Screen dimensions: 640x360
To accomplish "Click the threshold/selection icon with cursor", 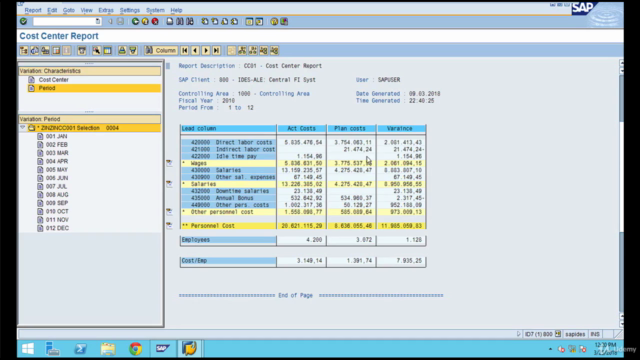I will point(96,50).
